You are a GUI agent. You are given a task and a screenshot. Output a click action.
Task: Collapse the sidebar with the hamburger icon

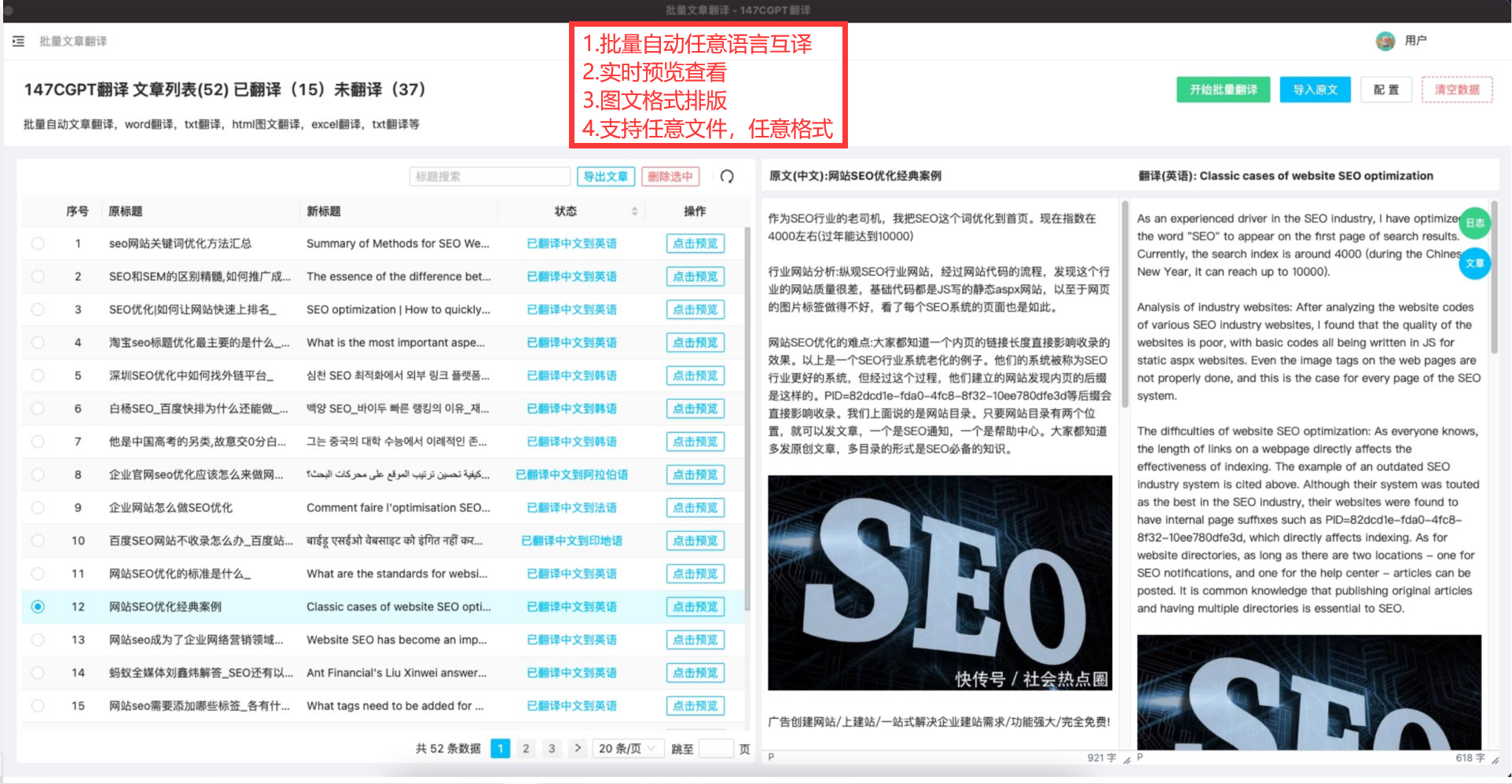[17, 41]
